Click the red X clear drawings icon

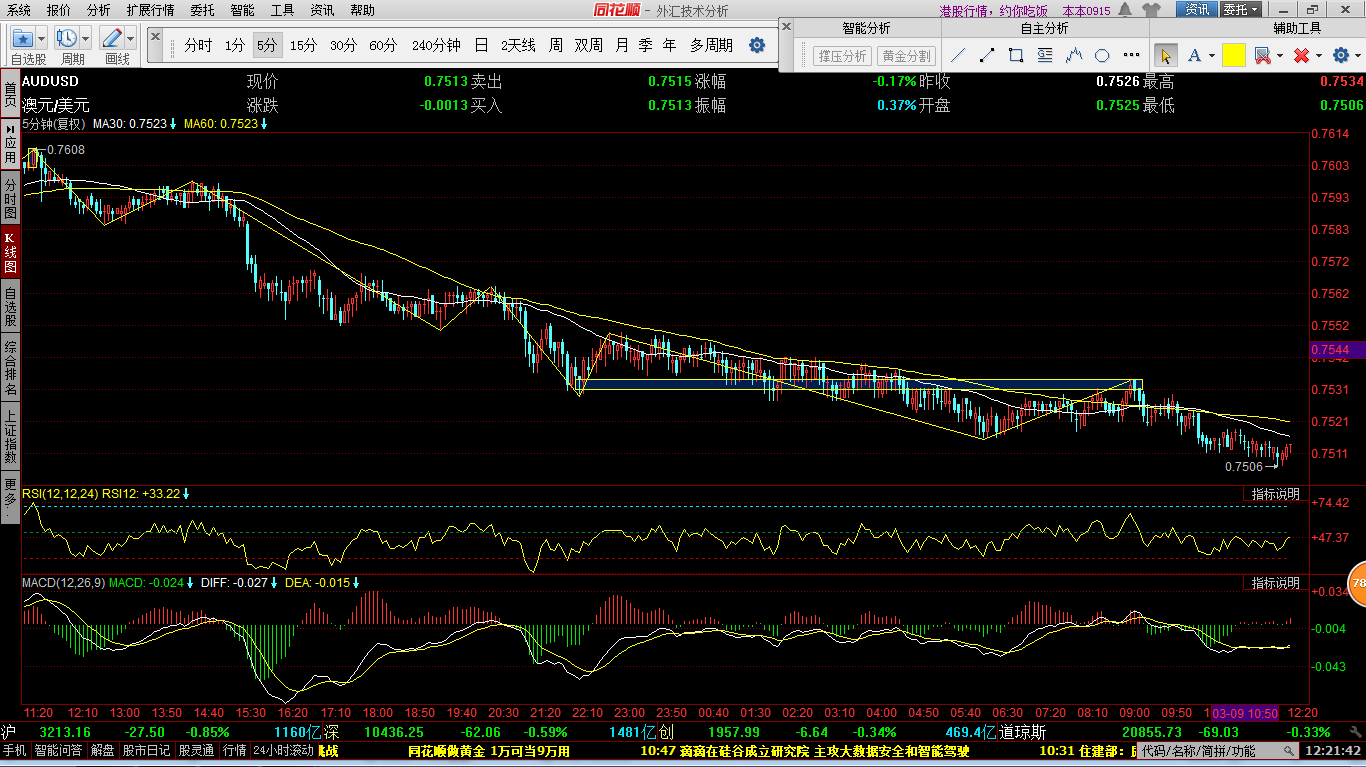click(x=1301, y=55)
